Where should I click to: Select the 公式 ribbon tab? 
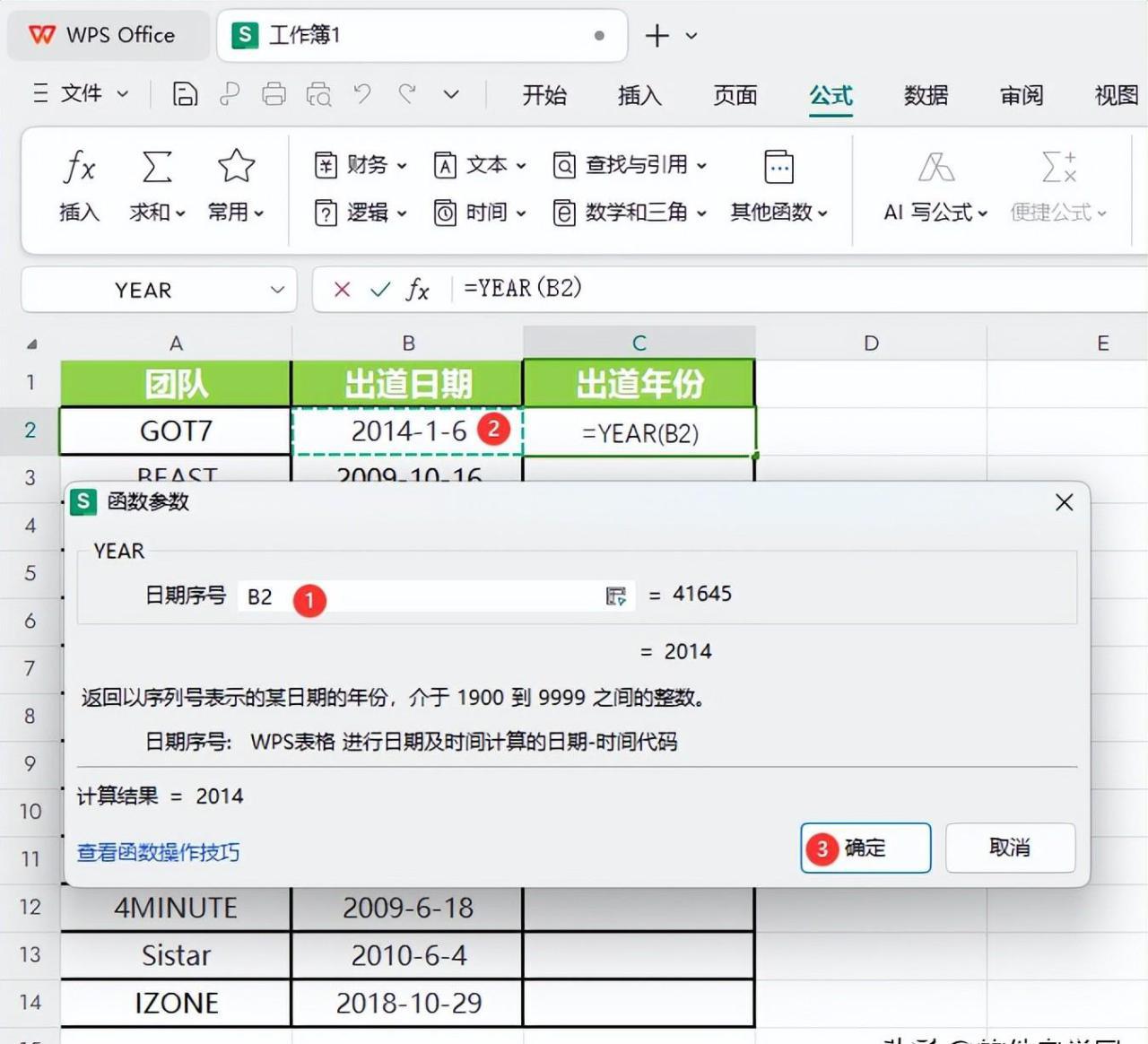tap(831, 94)
